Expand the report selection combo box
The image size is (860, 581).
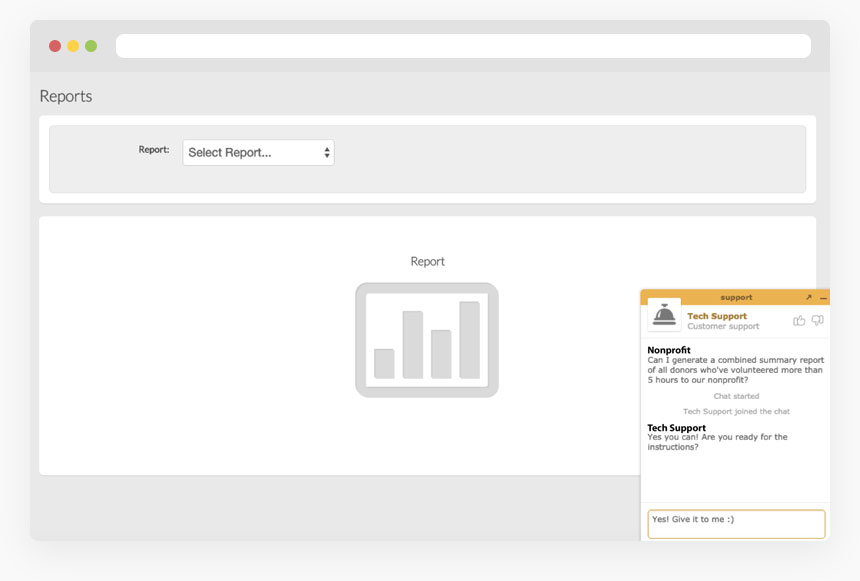258,152
